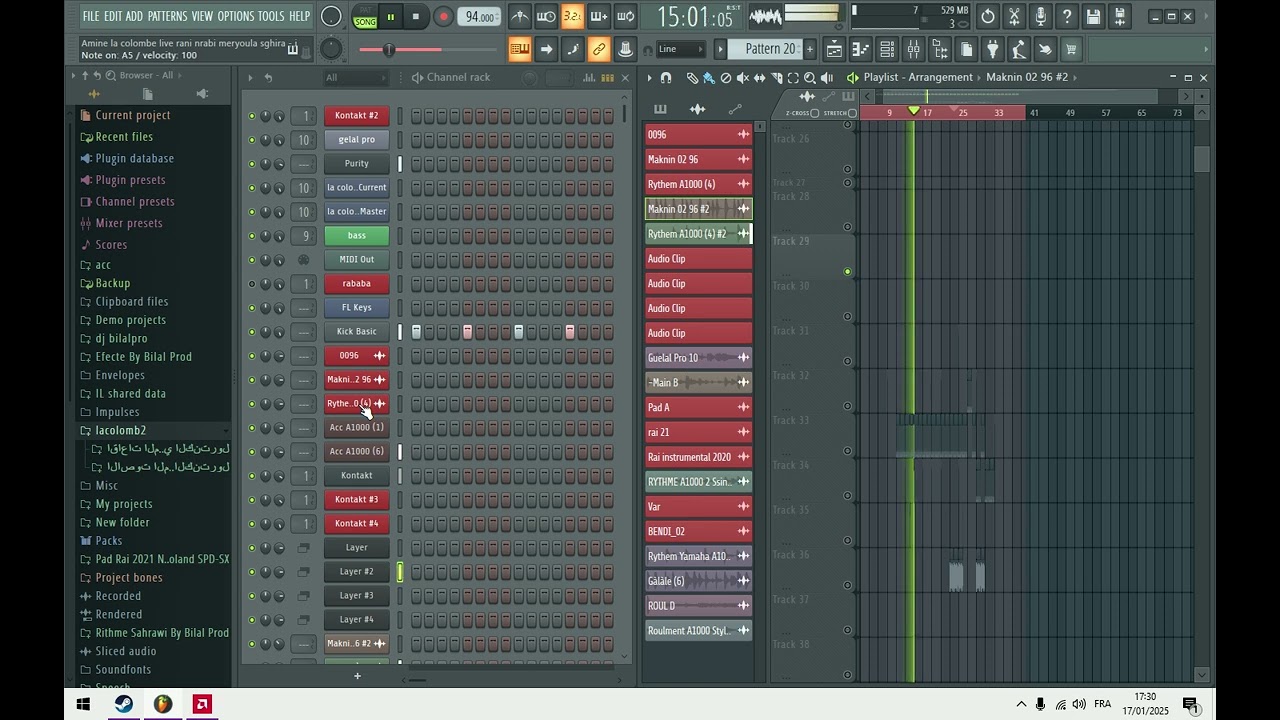Viewport: 1280px width, 720px height.
Task: Open the Piano roll view icon
Action: pyautogui.click(x=860, y=49)
